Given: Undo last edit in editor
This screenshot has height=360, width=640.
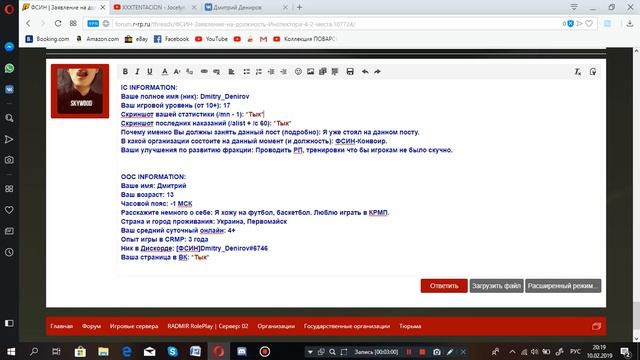Looking at the screenshot, I should pos(365,71).
